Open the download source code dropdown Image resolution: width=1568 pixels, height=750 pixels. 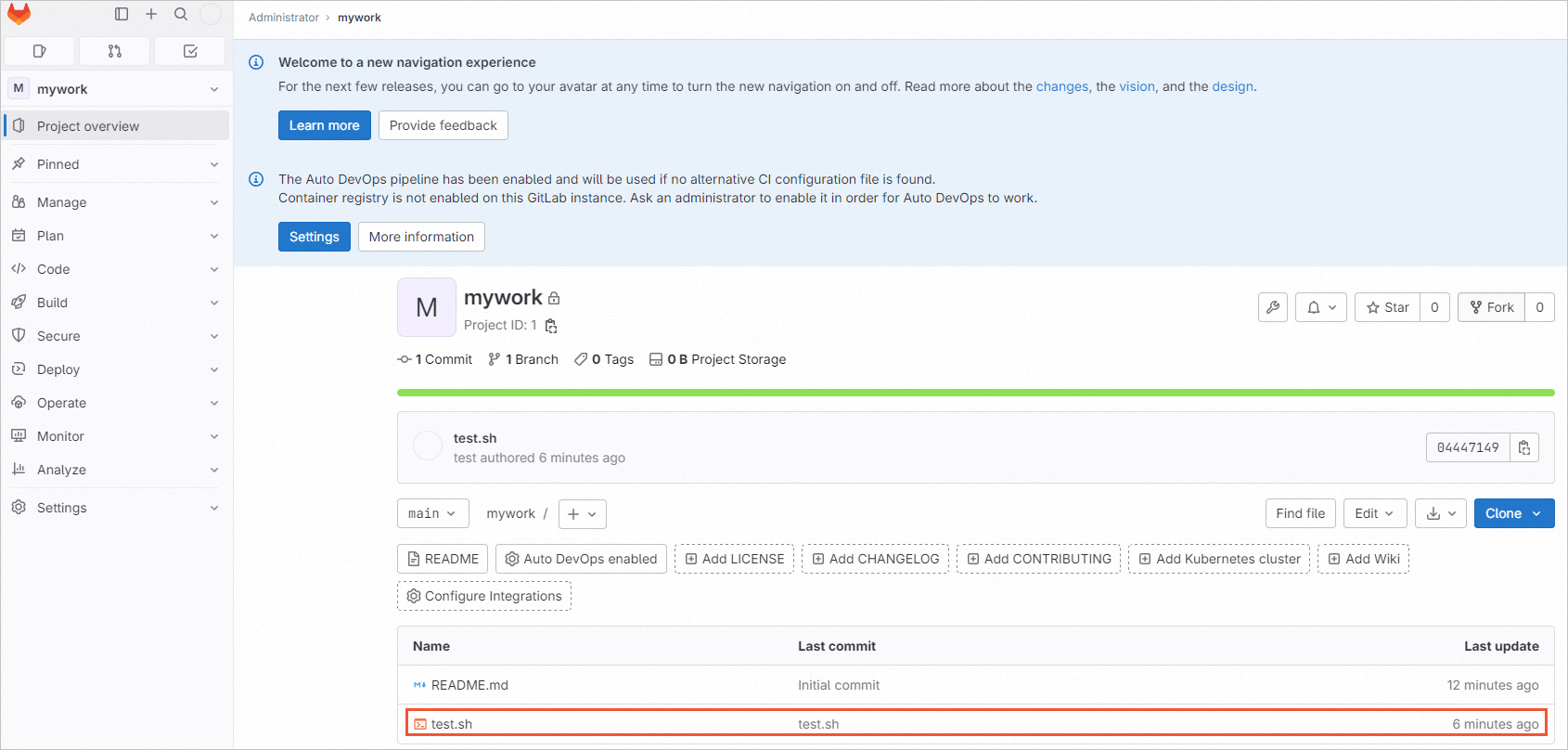click(1440, 513)
